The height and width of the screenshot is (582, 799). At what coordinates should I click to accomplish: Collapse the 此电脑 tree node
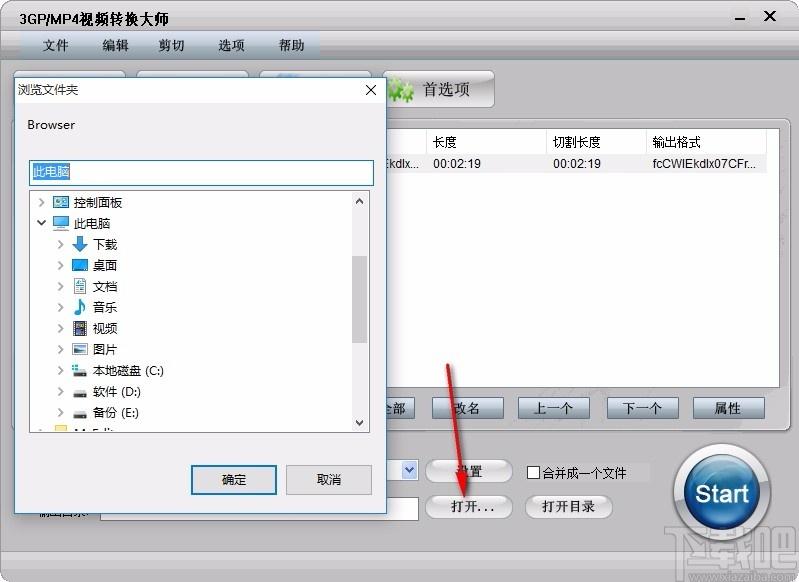pos(42,223)
